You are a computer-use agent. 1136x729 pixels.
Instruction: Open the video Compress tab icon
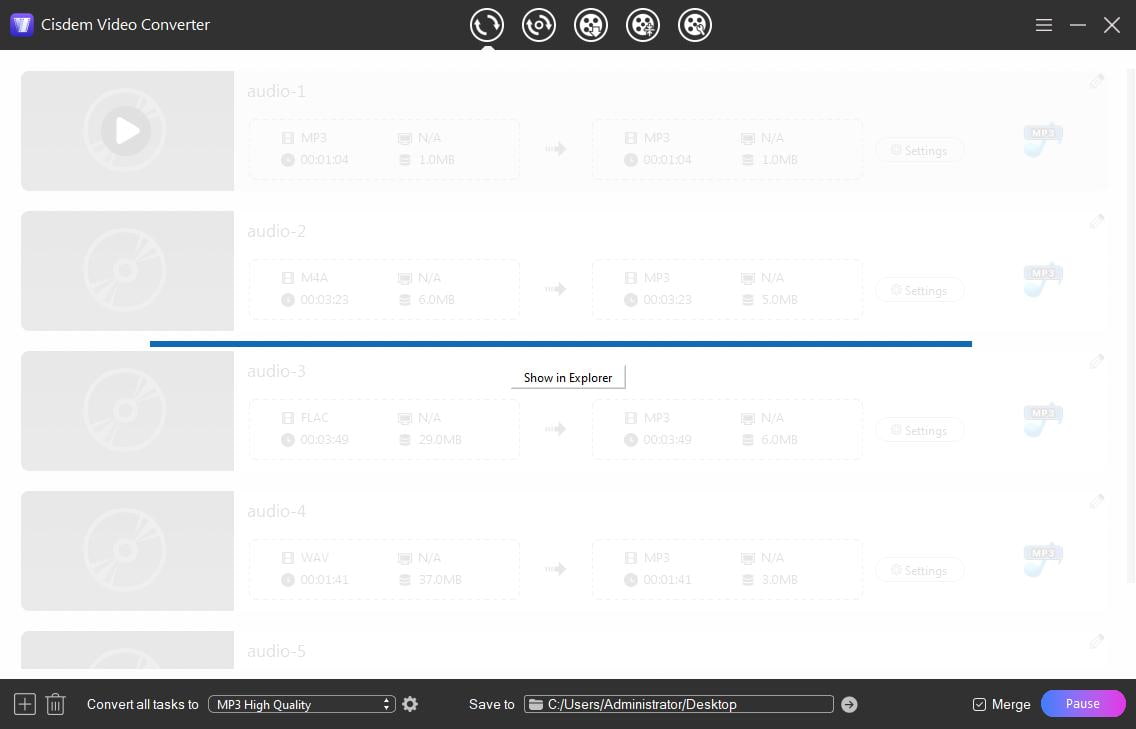643,25
